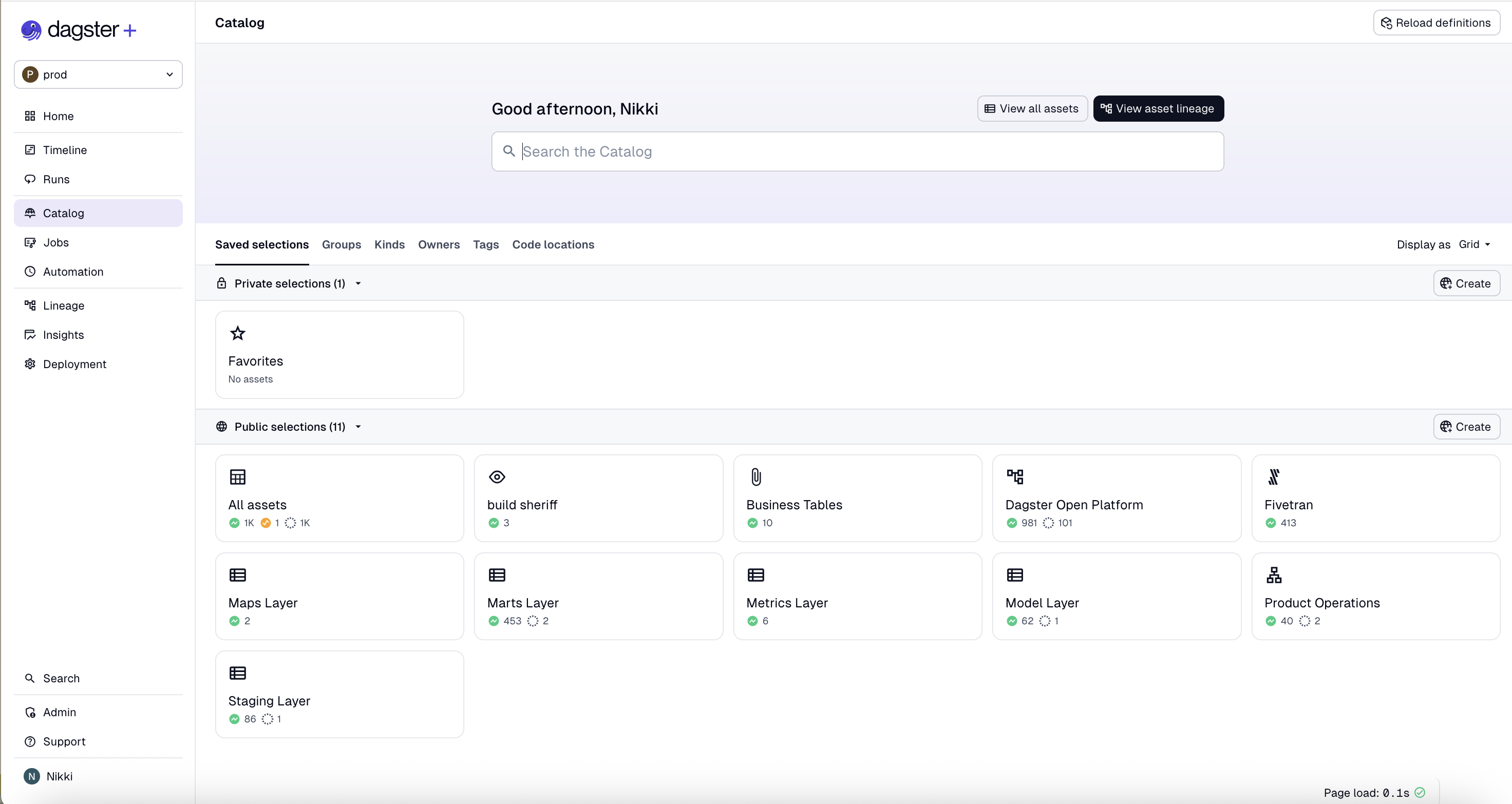The height and width of the screenshot is (804, 1512).
Task: Open the build sheriff selection card
Action: pos(598,498)
